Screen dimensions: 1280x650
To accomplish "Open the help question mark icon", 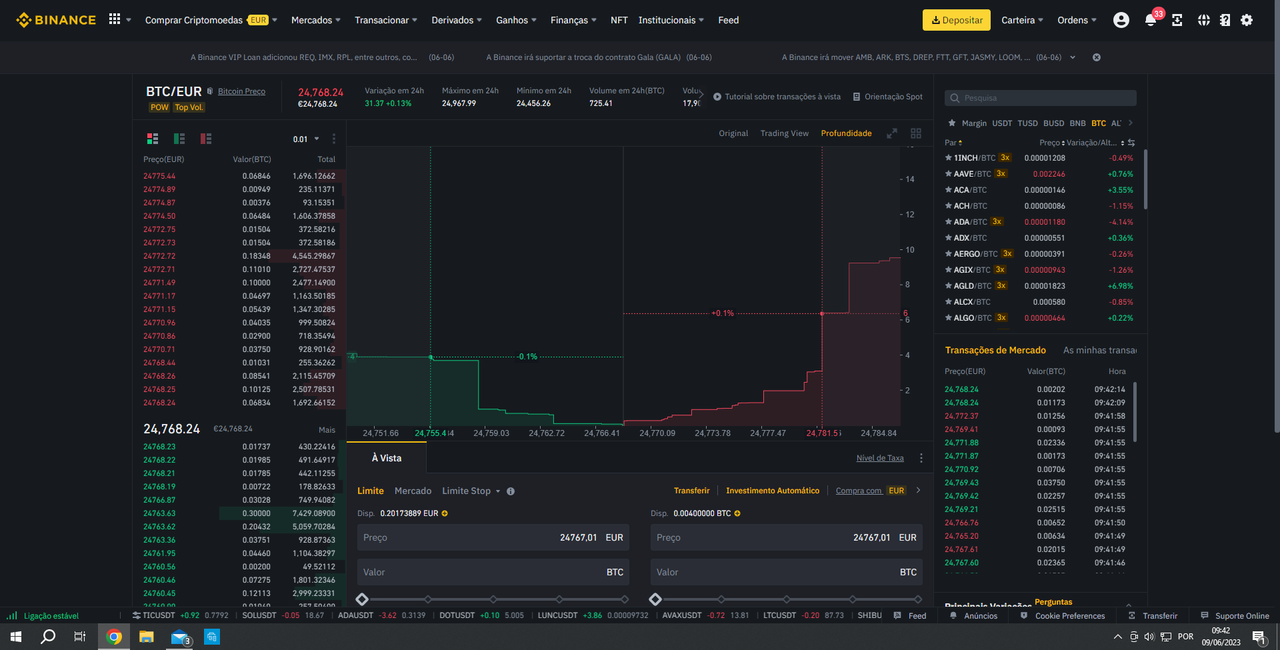I will tap(1224, 20).
